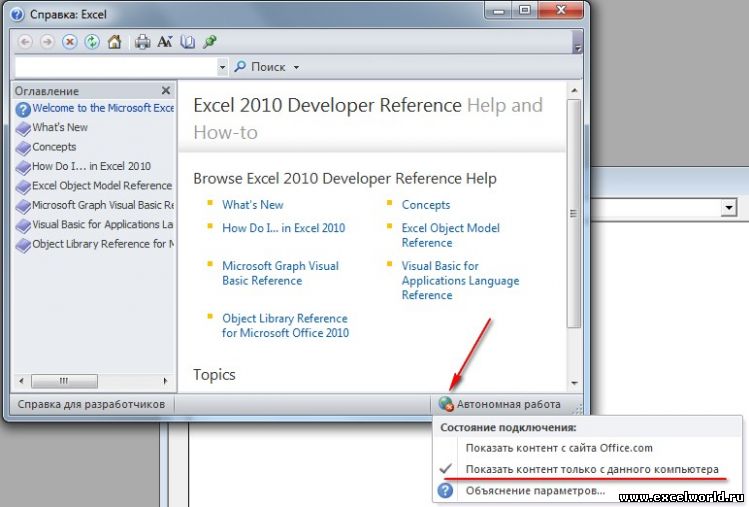Click the Change Font Size icon

(165, 42)
